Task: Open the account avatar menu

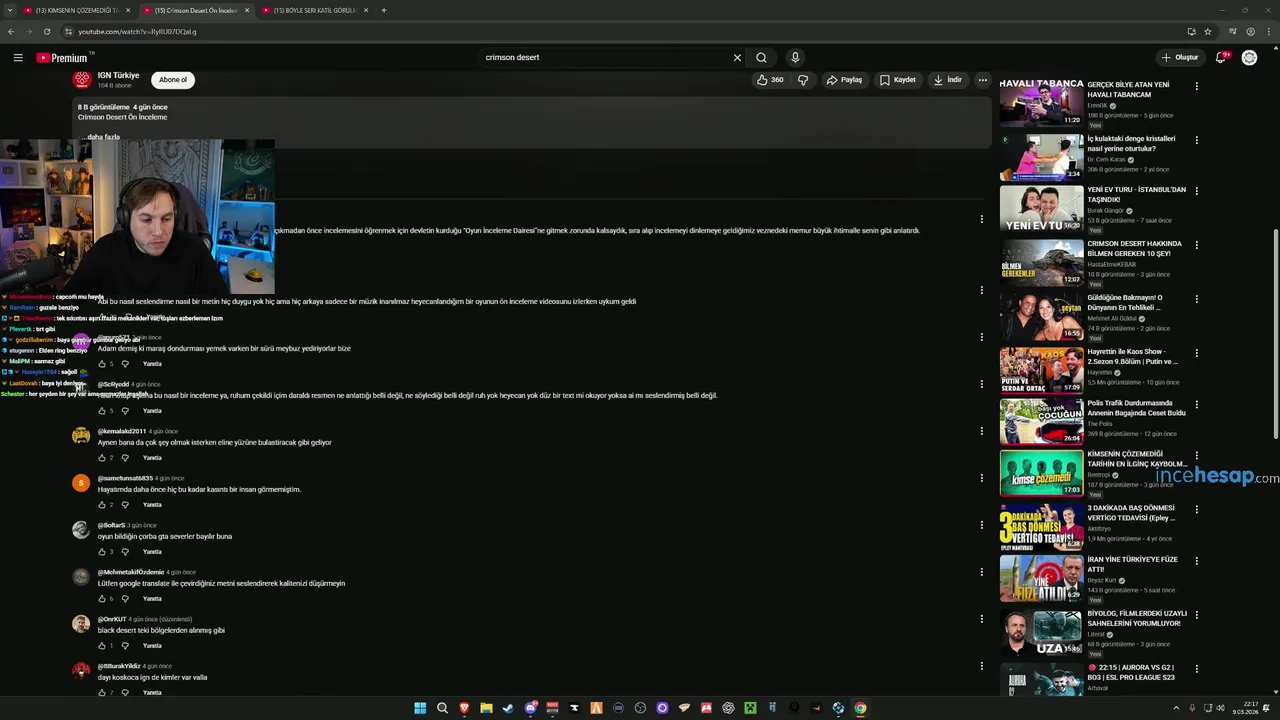Action: (1249, 58)
